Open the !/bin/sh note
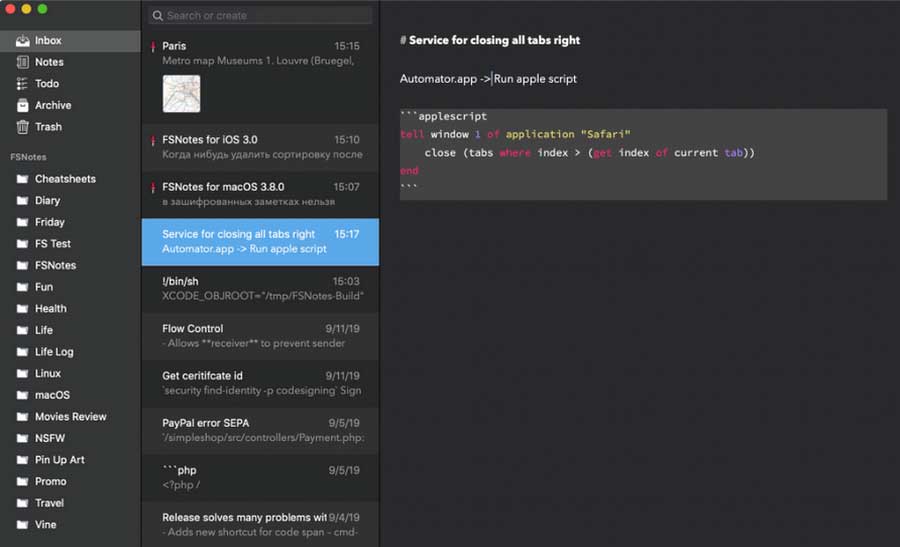900x547 pixels. coord(261,289)
